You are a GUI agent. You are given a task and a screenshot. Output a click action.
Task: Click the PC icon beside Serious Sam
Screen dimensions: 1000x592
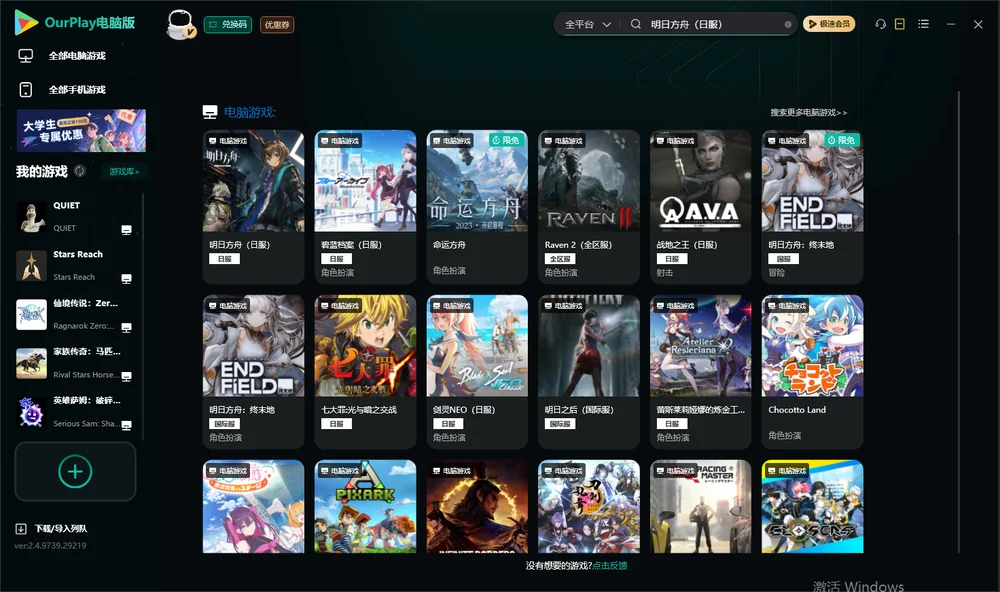(x=126, y=426)
